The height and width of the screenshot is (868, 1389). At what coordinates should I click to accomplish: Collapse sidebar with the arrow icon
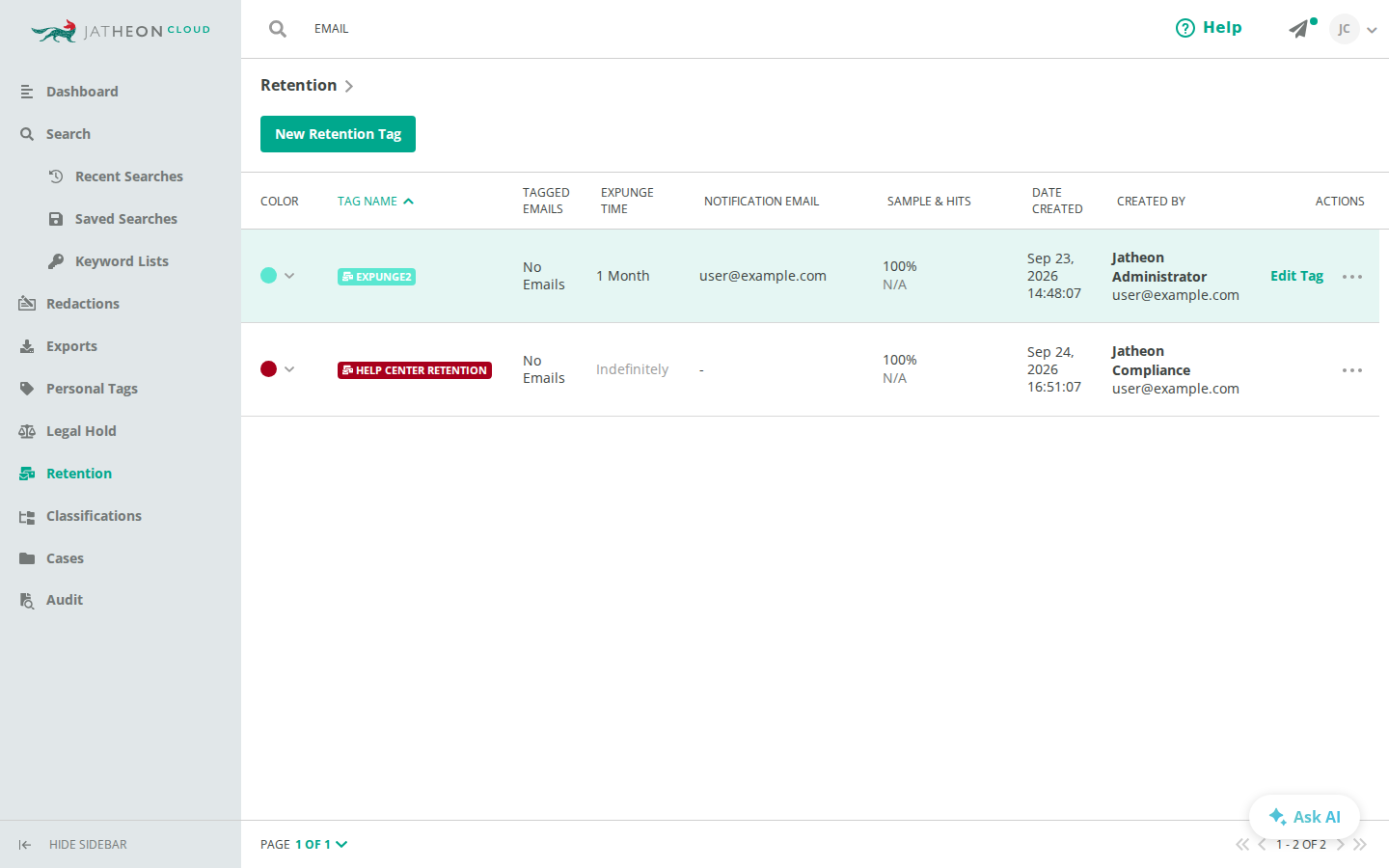pyautogui.click(x=25, y=845)
